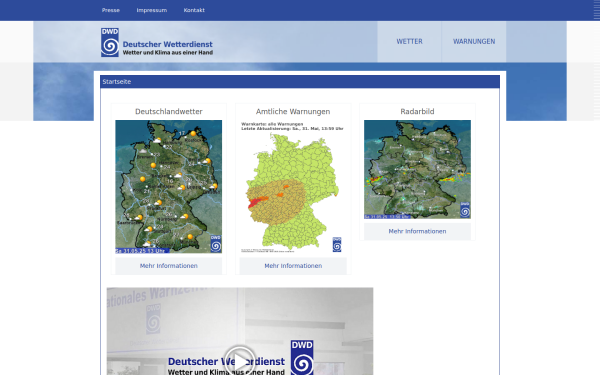Click the Deutschlandwetter heading

(x=169, y=111)
